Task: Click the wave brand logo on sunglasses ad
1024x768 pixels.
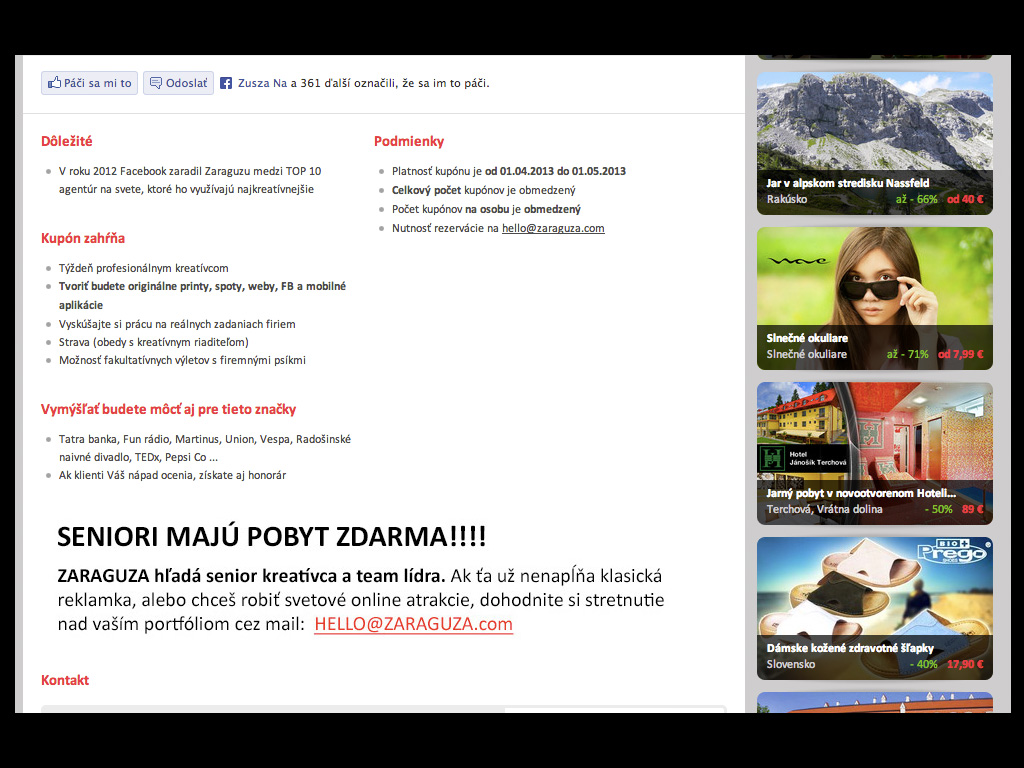Action: tap(798, 261)
